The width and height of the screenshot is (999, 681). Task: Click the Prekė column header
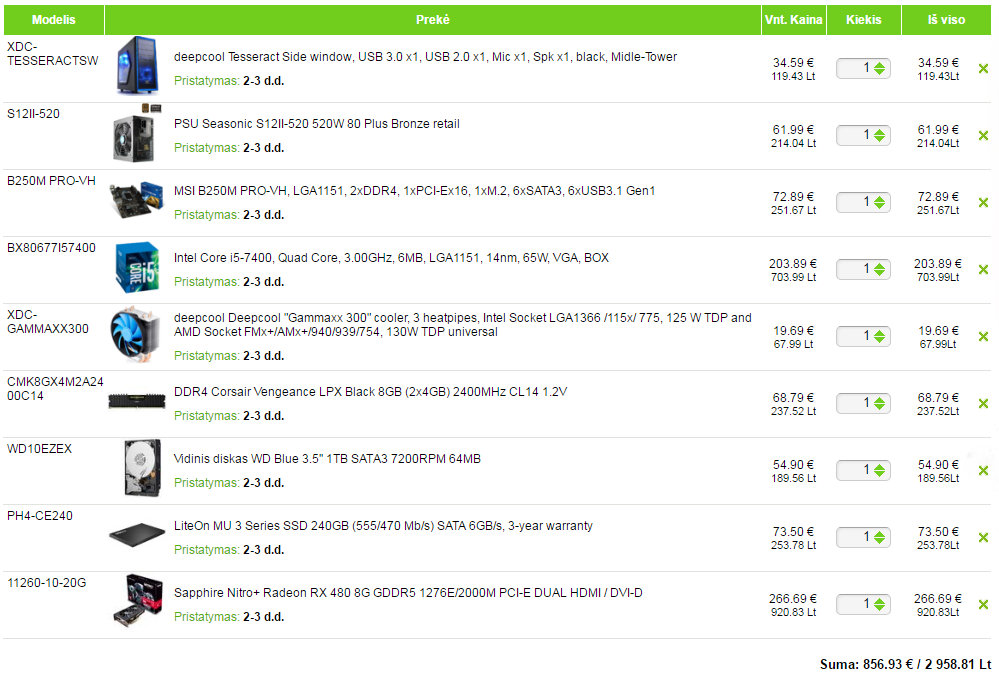tap(433, 20)
